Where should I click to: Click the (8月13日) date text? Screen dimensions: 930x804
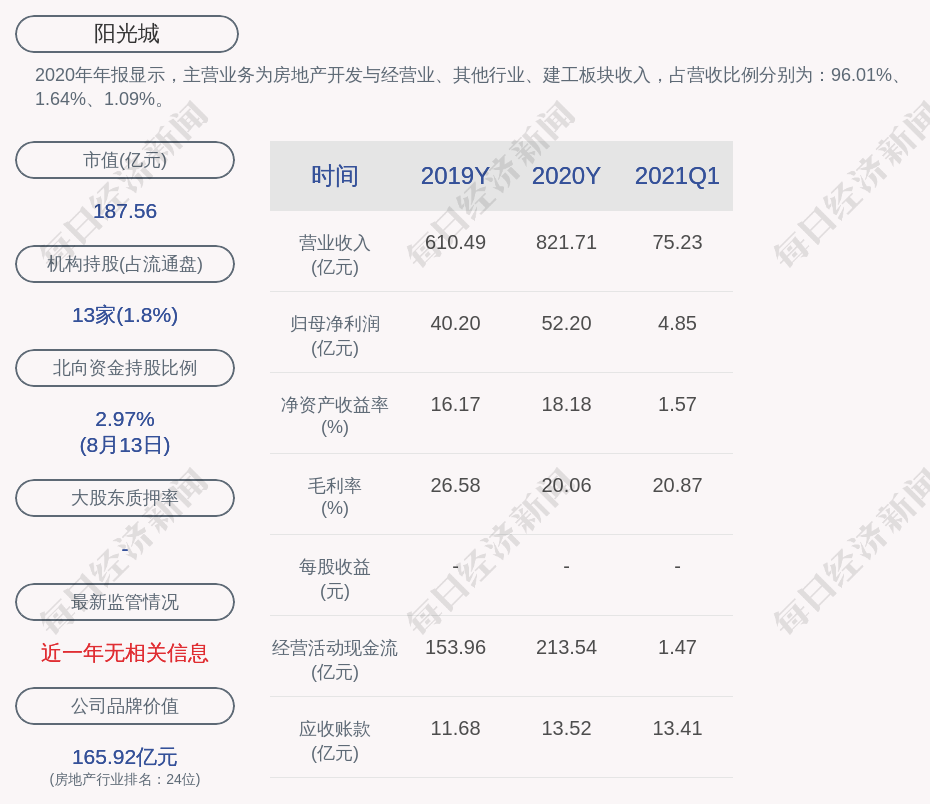pos(125,445)
